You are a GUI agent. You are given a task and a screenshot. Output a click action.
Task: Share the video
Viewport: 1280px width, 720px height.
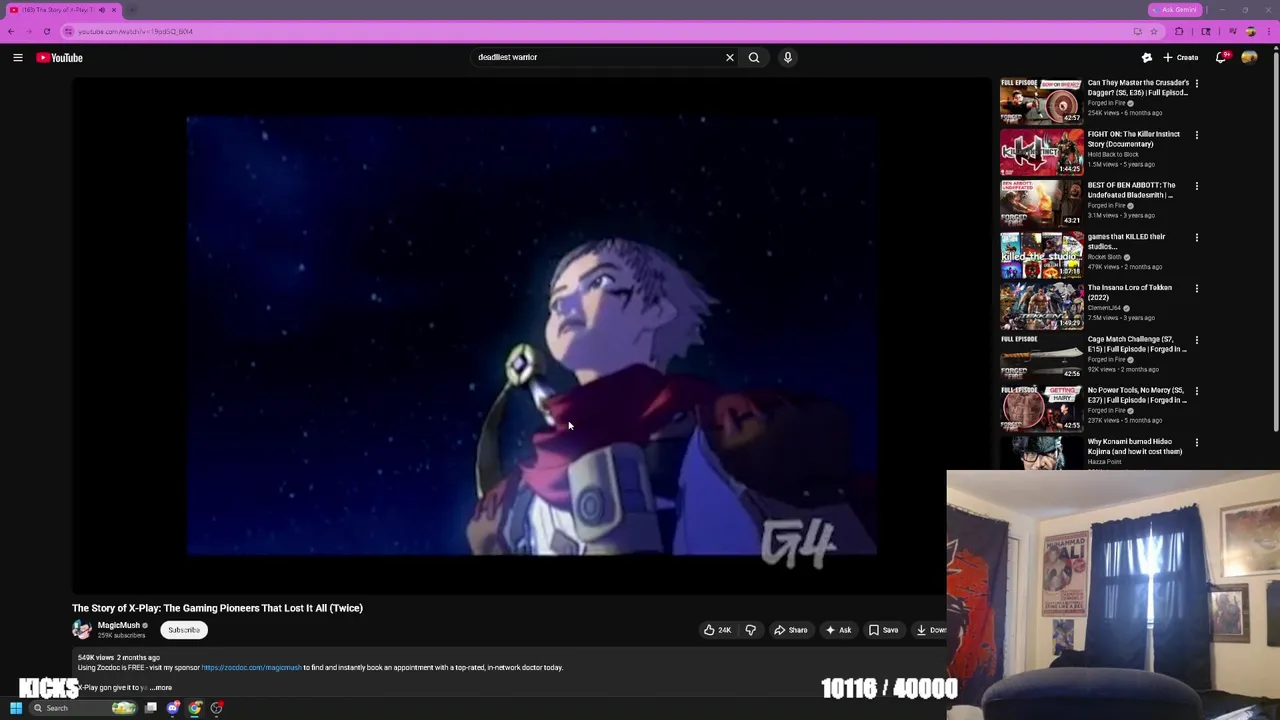pyautogui.click(x=790, y=630)
